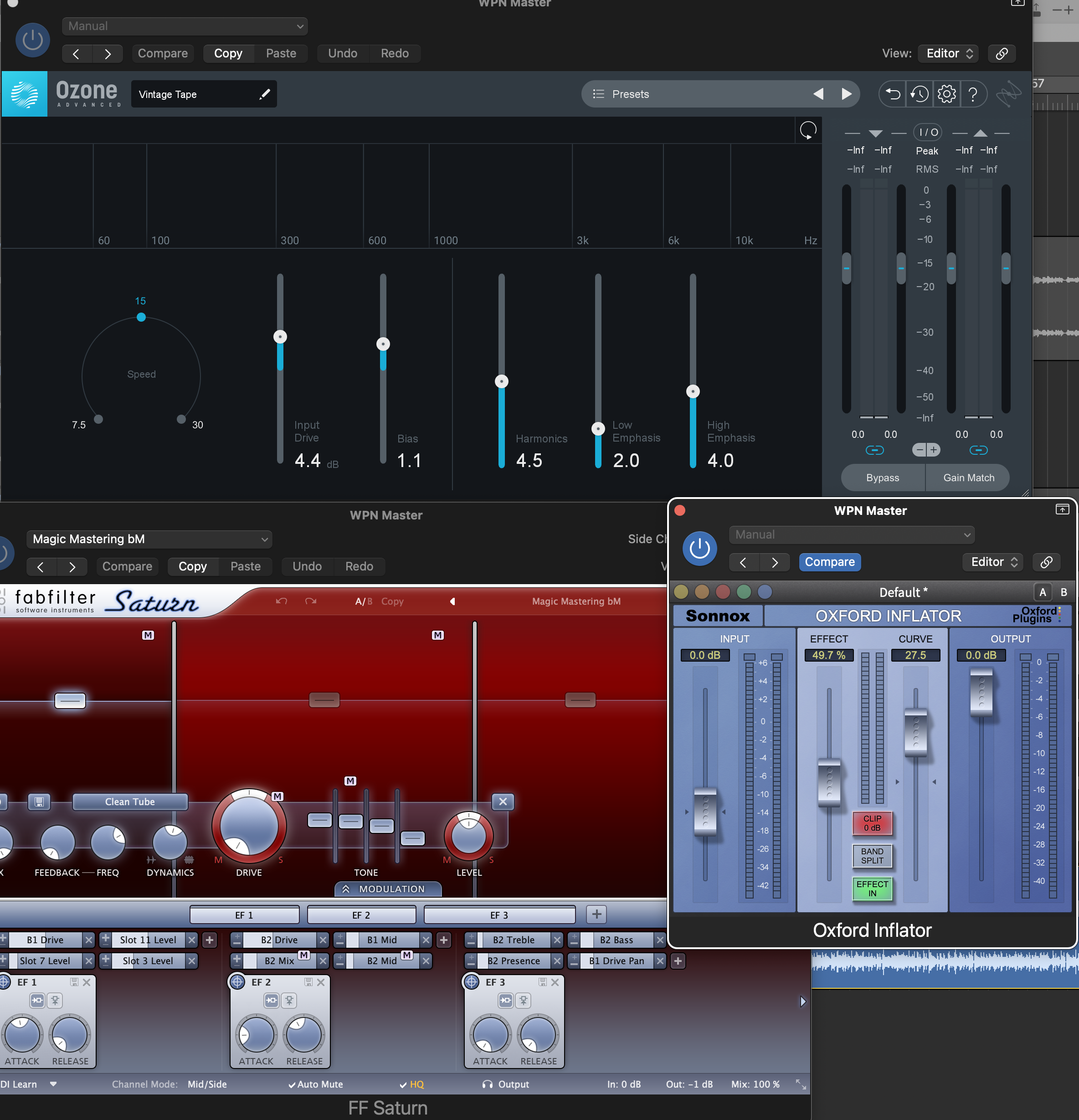Select previous Ozone preset triangle

click(x=818, y=94)
